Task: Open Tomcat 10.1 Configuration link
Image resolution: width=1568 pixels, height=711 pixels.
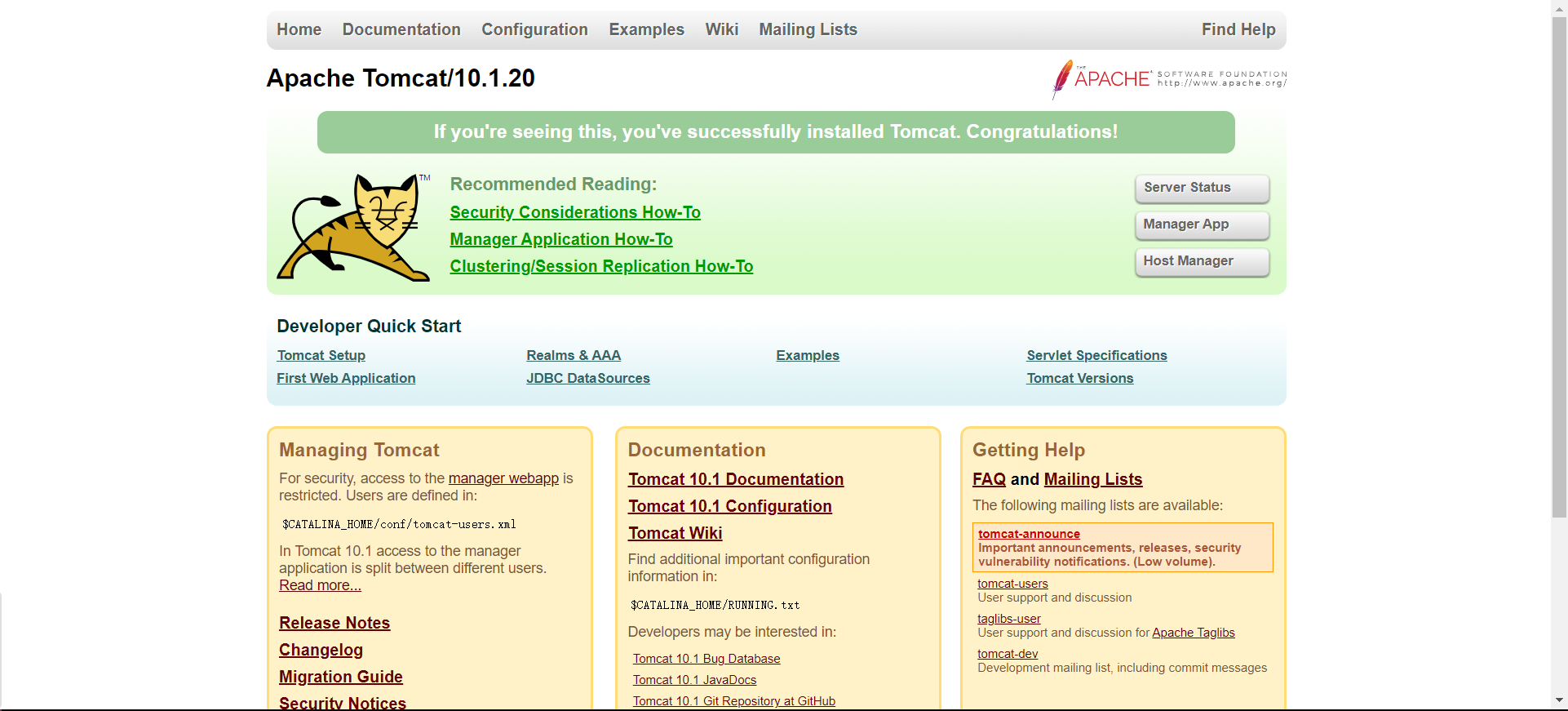Action: (x=730, y=506)
